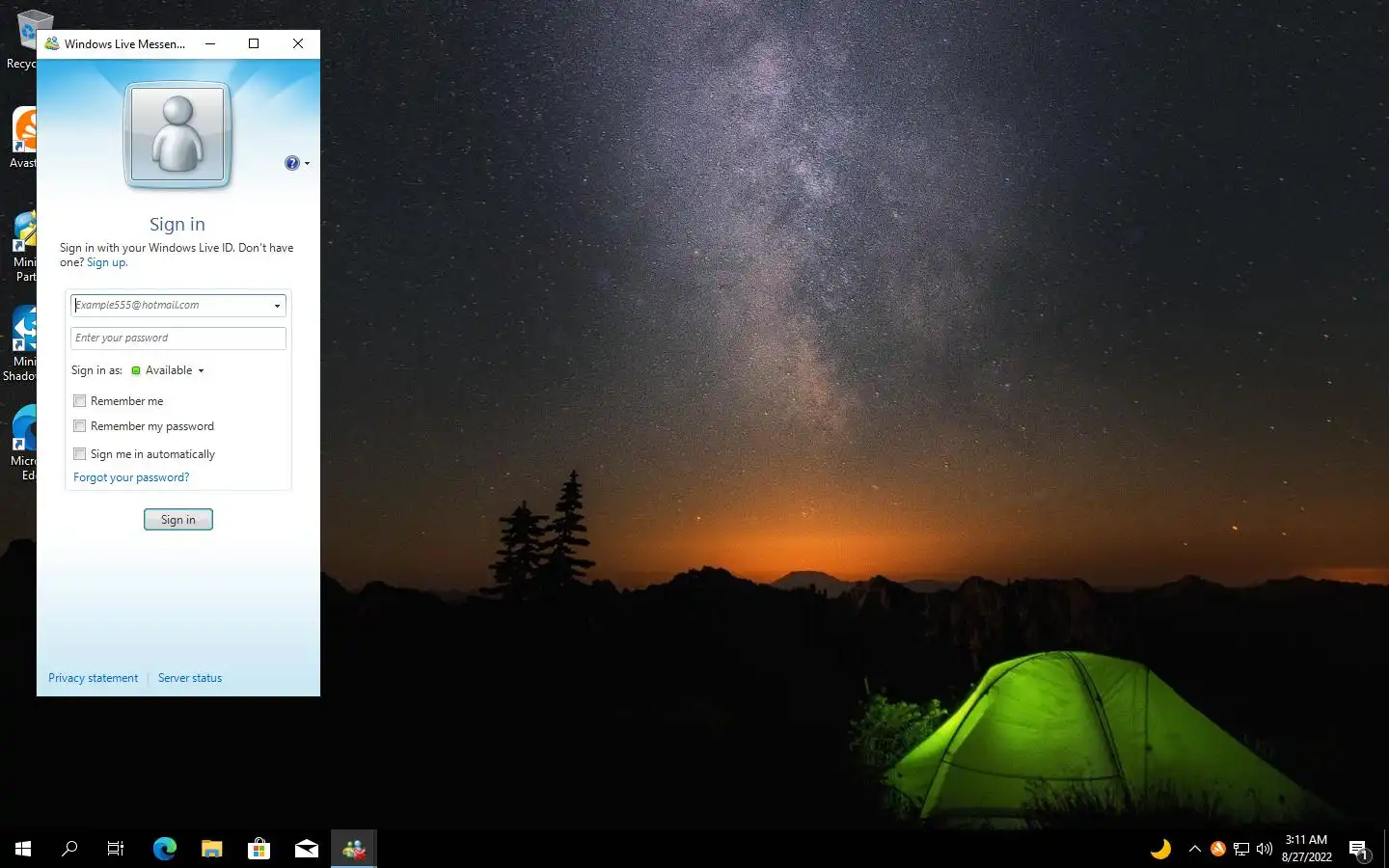Screen dimensions: 1389x868
Task: Open the notification center icon
Action: point(1359,850)
